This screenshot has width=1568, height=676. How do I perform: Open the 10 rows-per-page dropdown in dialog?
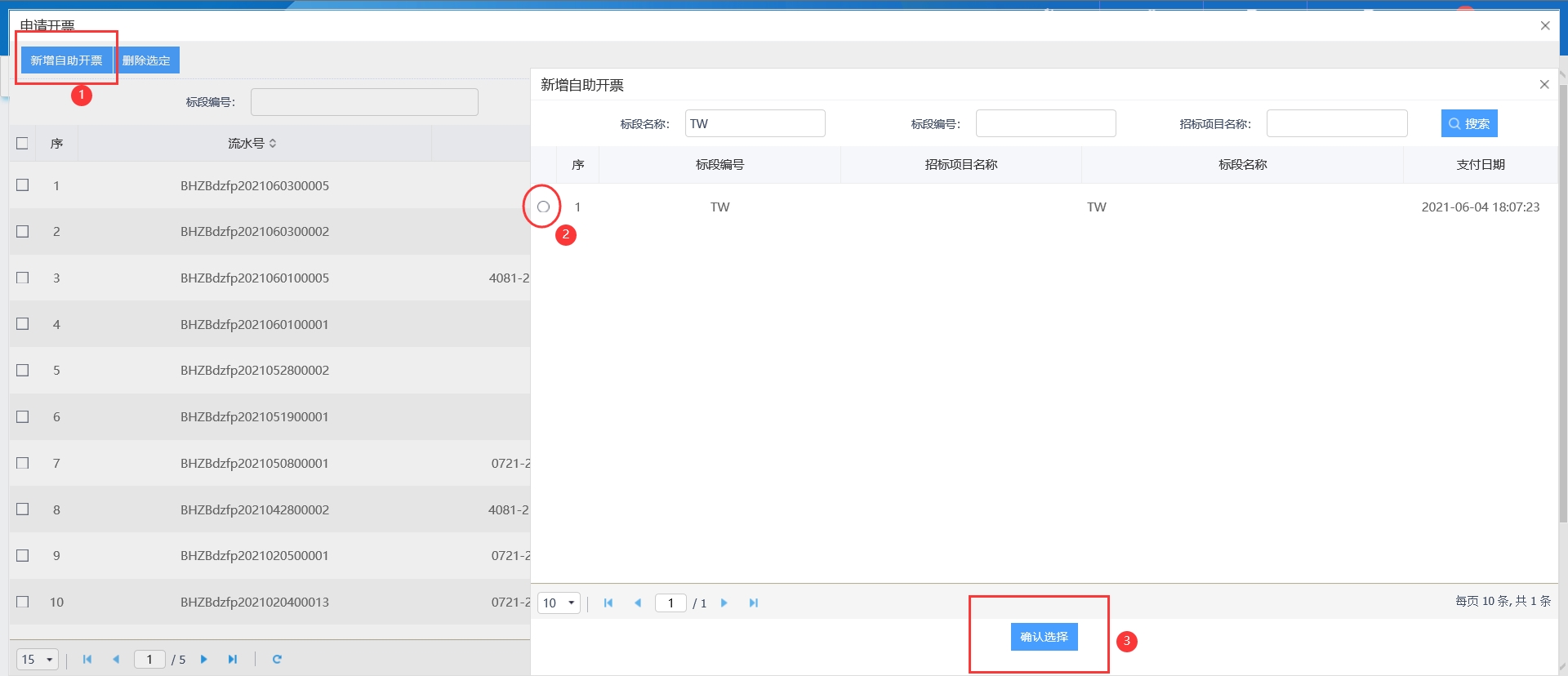pos(559,603)
